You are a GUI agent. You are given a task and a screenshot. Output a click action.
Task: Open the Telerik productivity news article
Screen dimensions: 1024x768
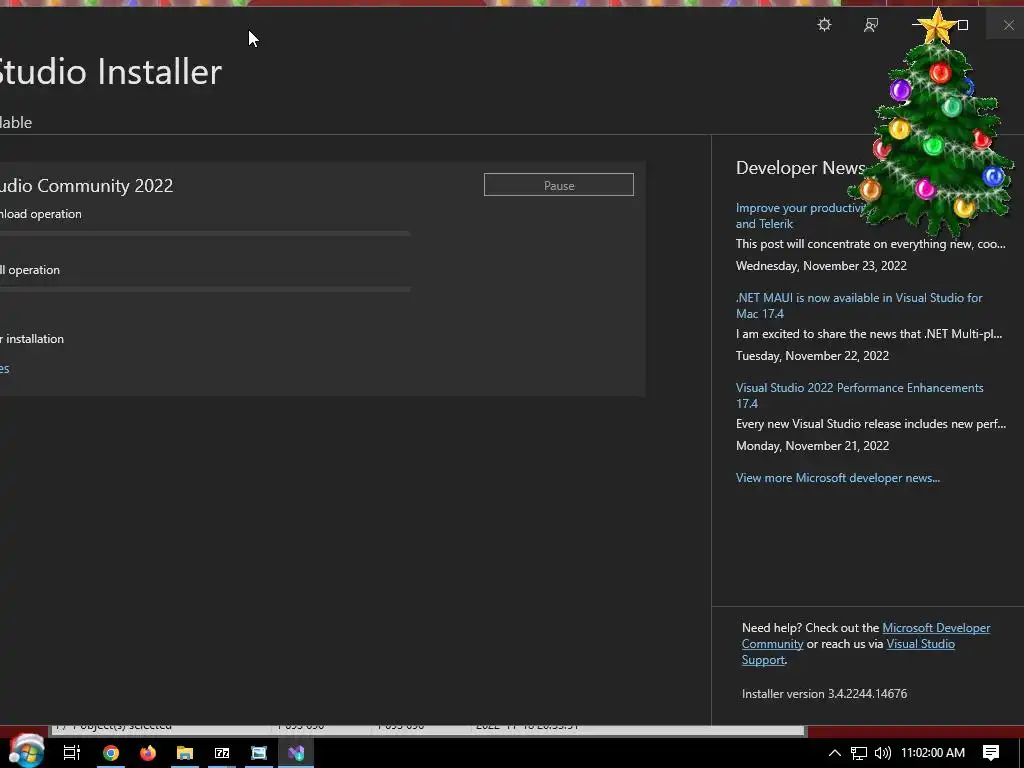[801, 216]
